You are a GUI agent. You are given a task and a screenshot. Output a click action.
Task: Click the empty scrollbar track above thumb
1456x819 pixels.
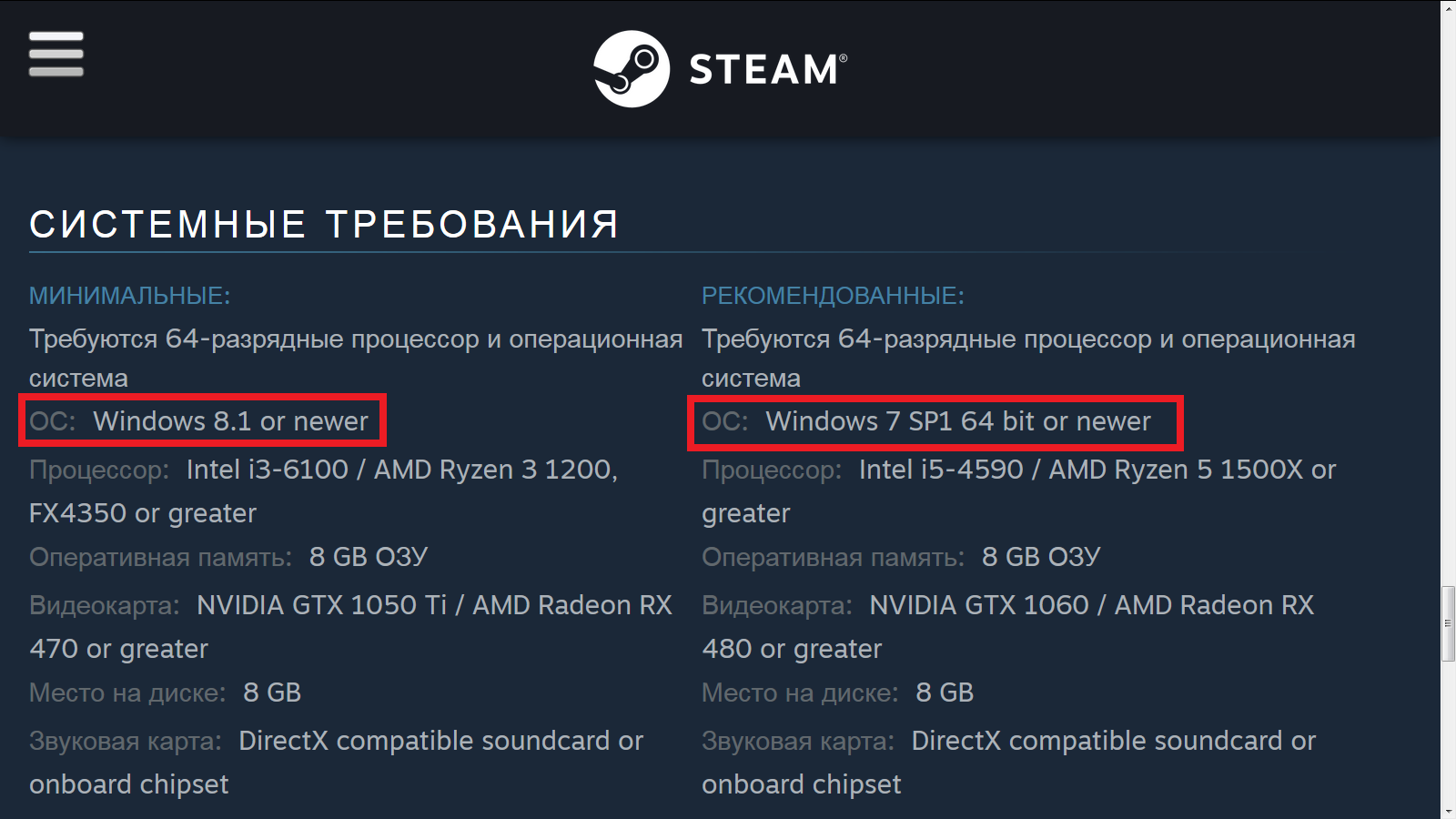click(x=1448, y=300)
